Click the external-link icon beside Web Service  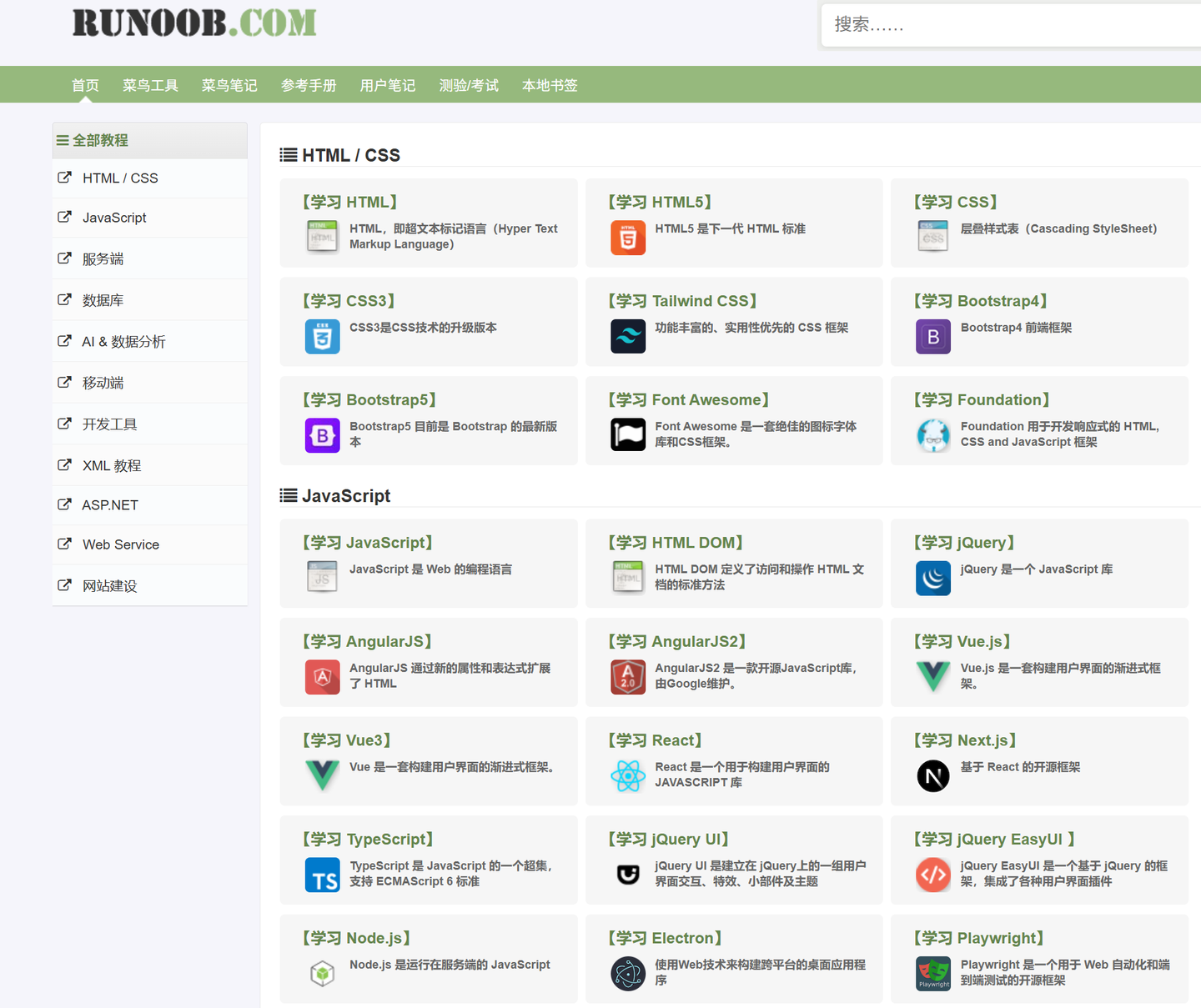click(x=64, y=544)
